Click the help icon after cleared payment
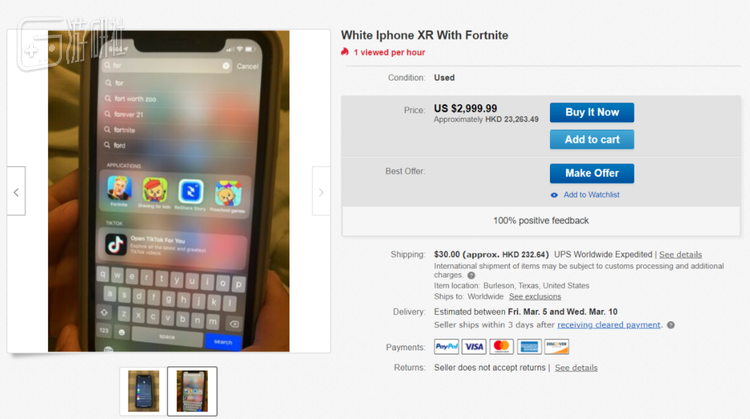The image size is (750, 419). (x=671, y=325)
